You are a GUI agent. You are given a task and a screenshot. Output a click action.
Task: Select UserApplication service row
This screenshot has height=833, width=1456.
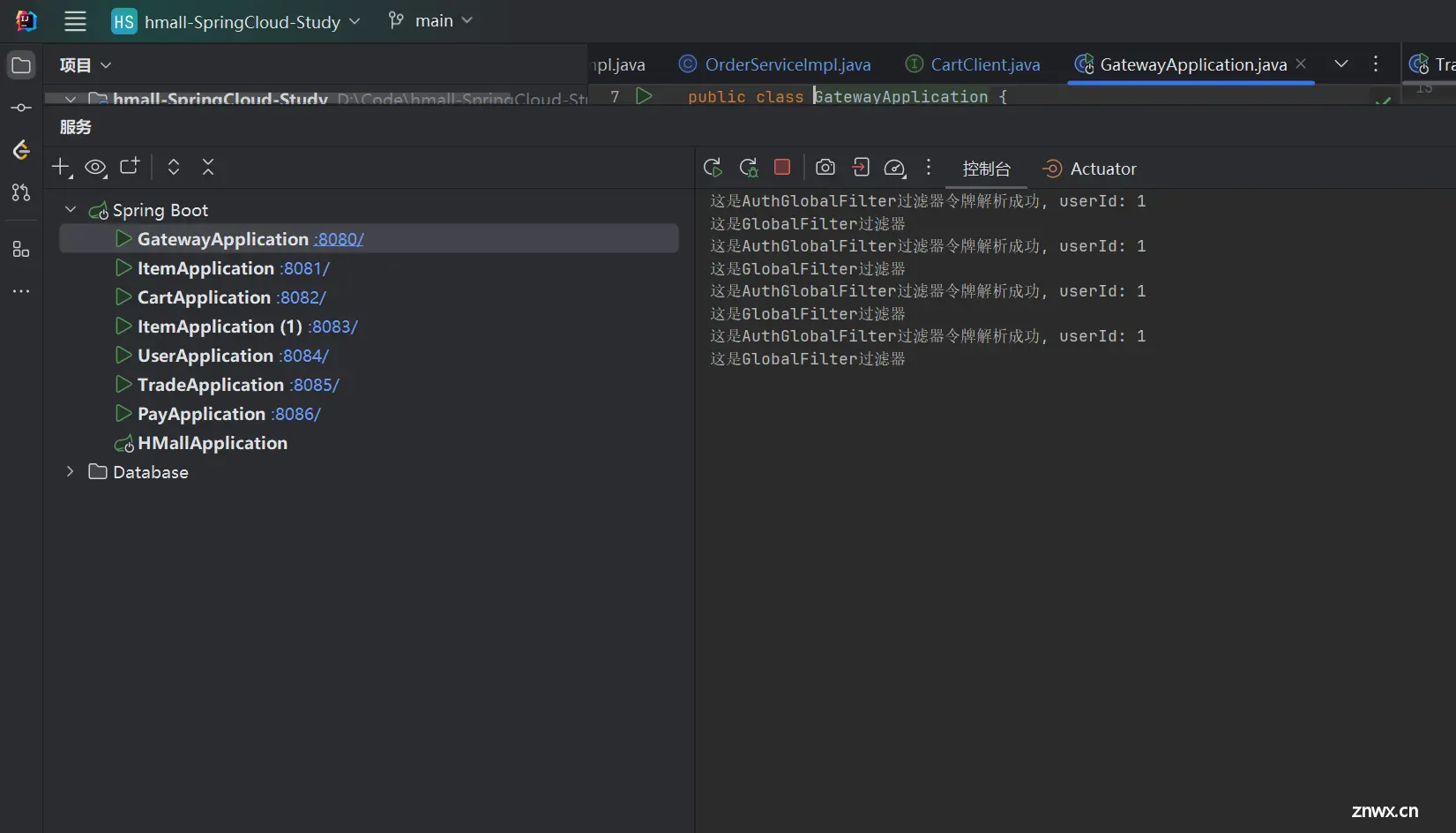tap(369, 356)
